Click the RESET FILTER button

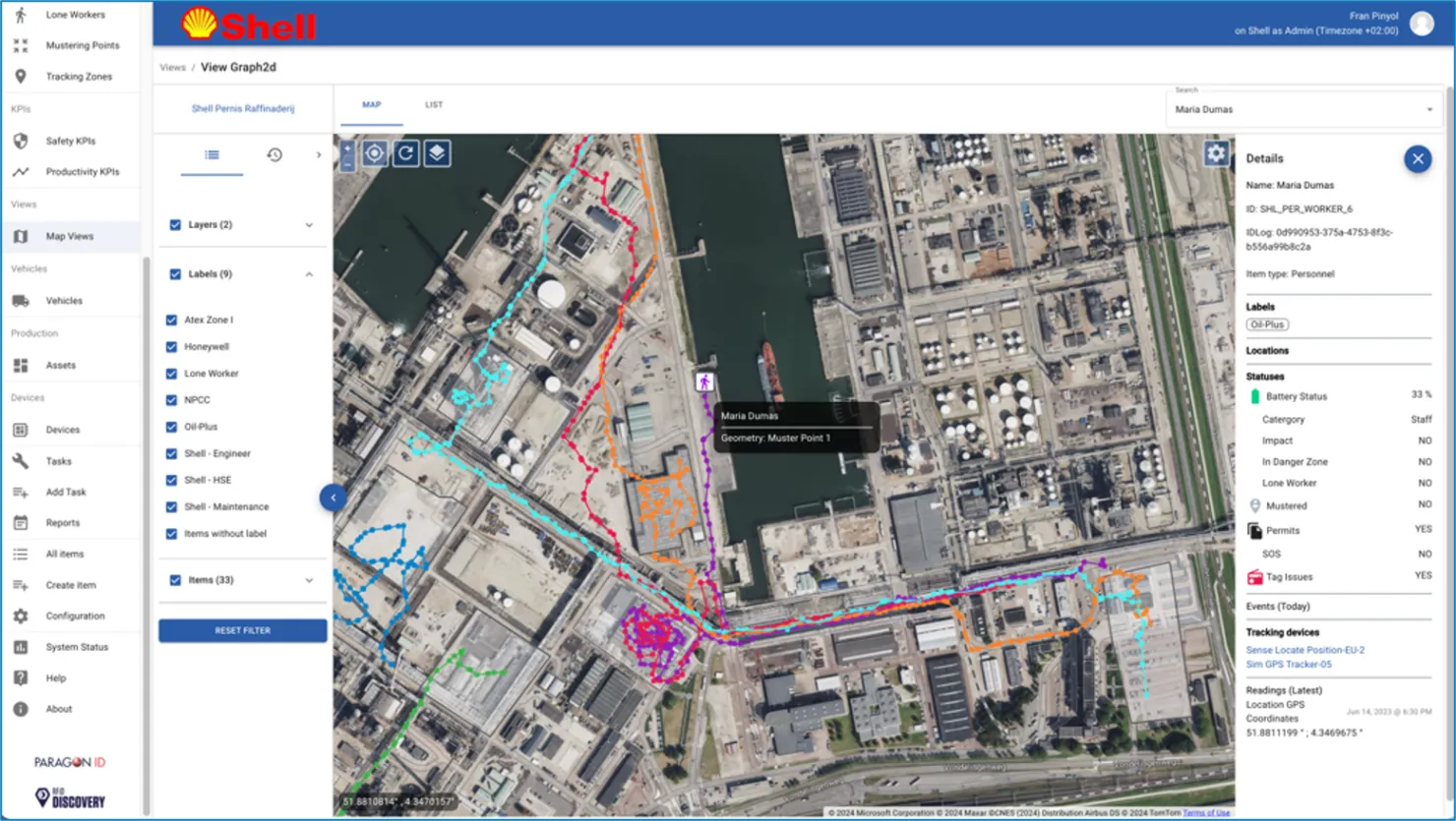point(242,630)
